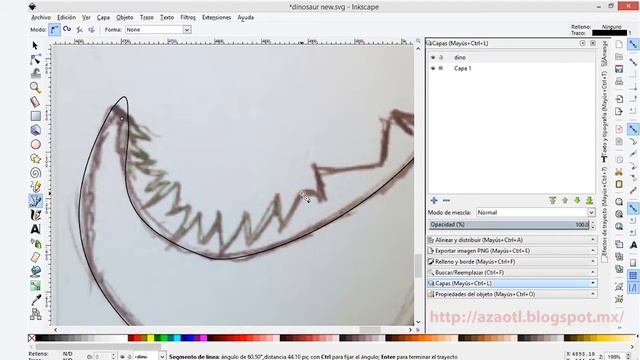Select the 3D Box tool
Image resolution: width=640 pixels, height=360 pixels.
(35, 130)
